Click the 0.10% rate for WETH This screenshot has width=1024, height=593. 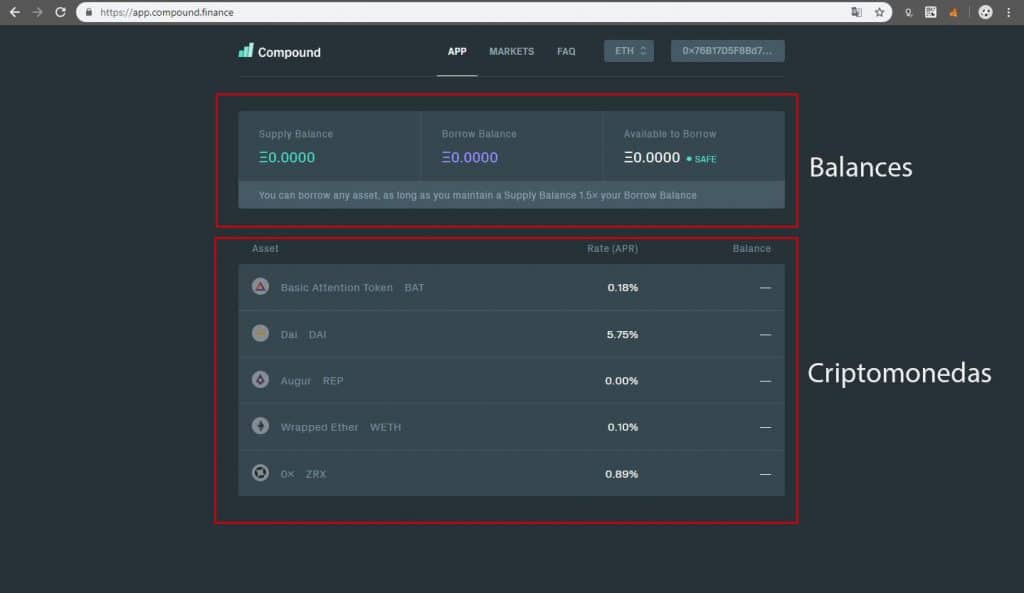pos(622,427)
